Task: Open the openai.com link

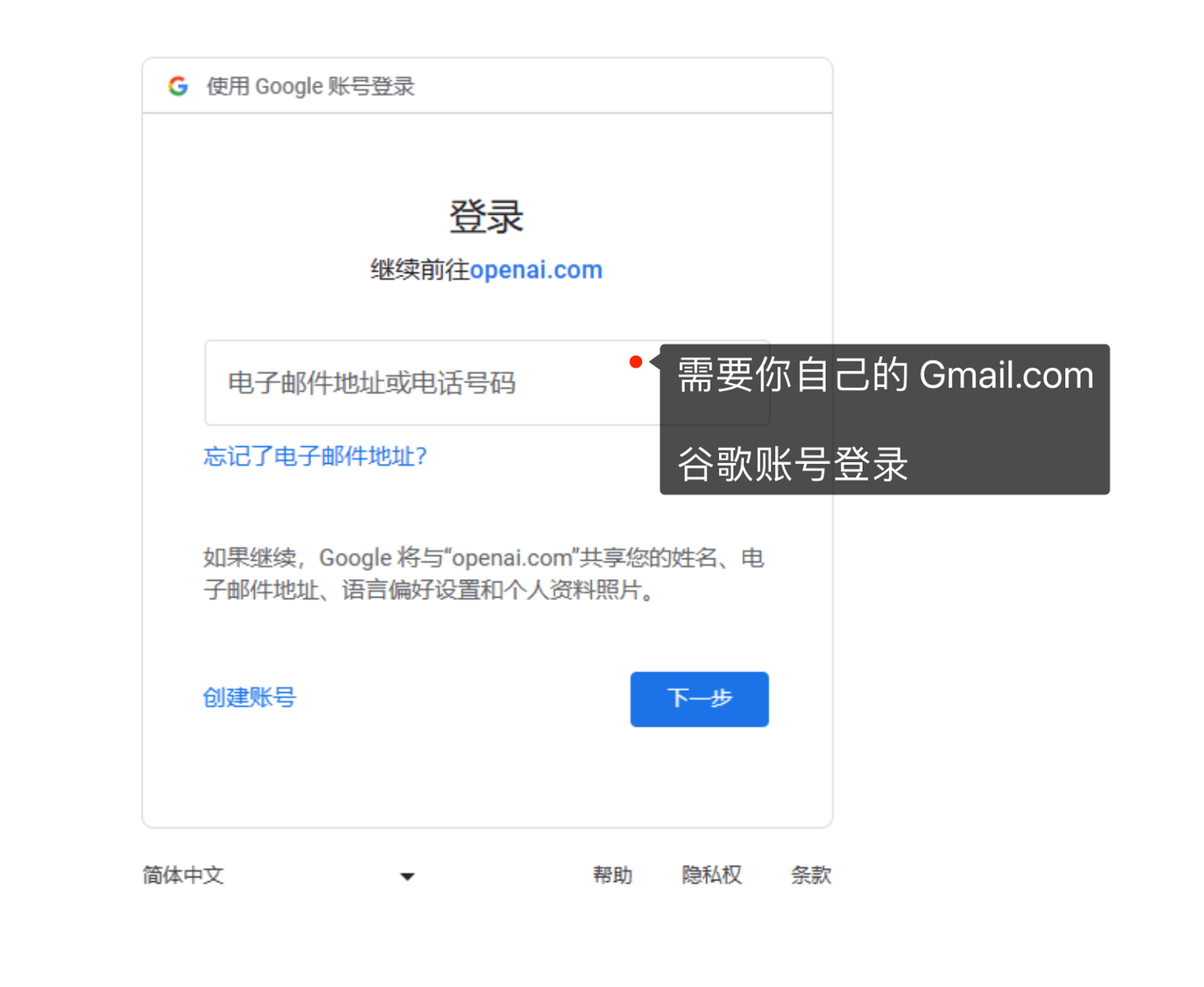Action: pos(536,270)
